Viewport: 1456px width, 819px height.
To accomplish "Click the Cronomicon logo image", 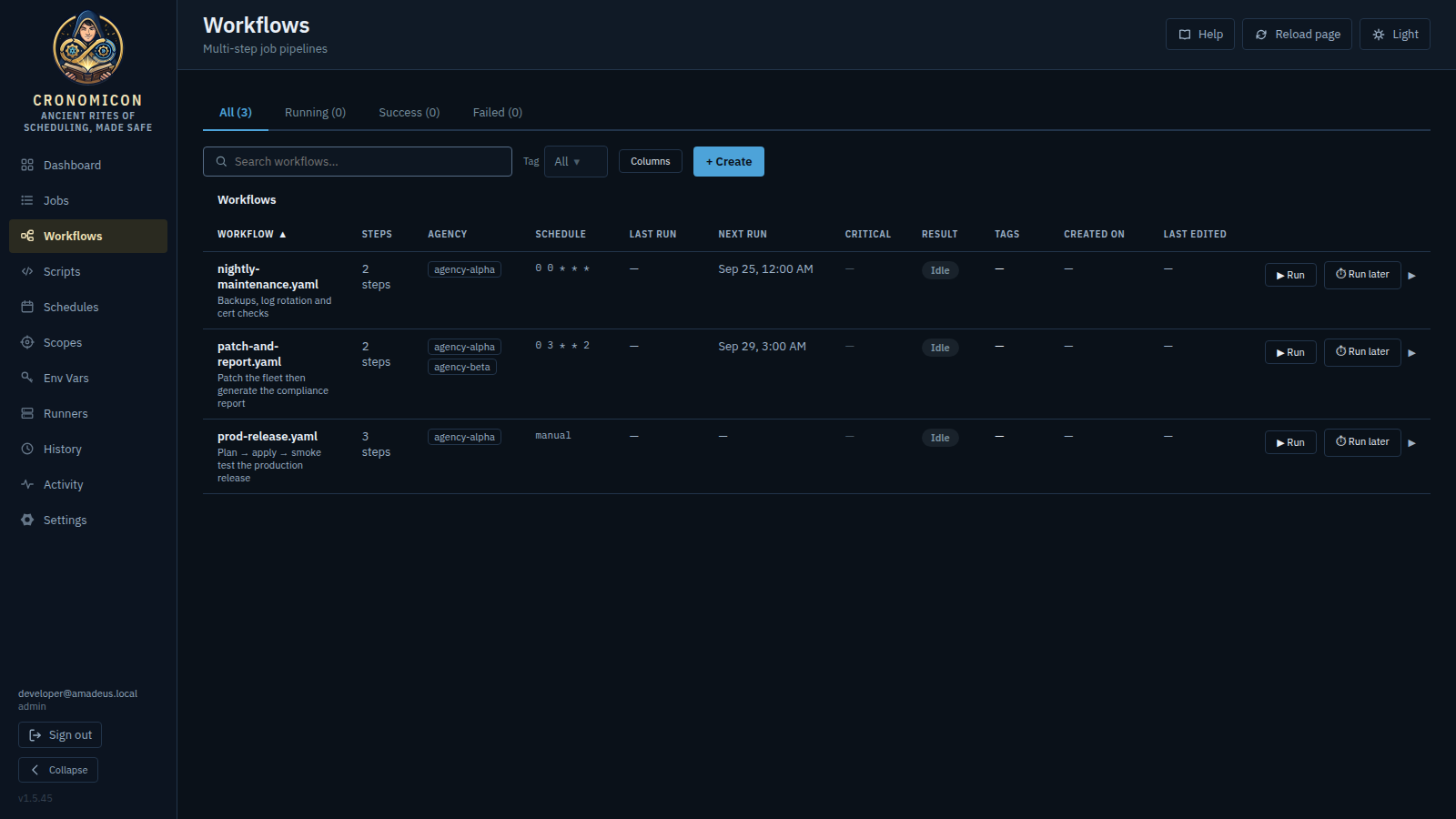I will point(87,47).
